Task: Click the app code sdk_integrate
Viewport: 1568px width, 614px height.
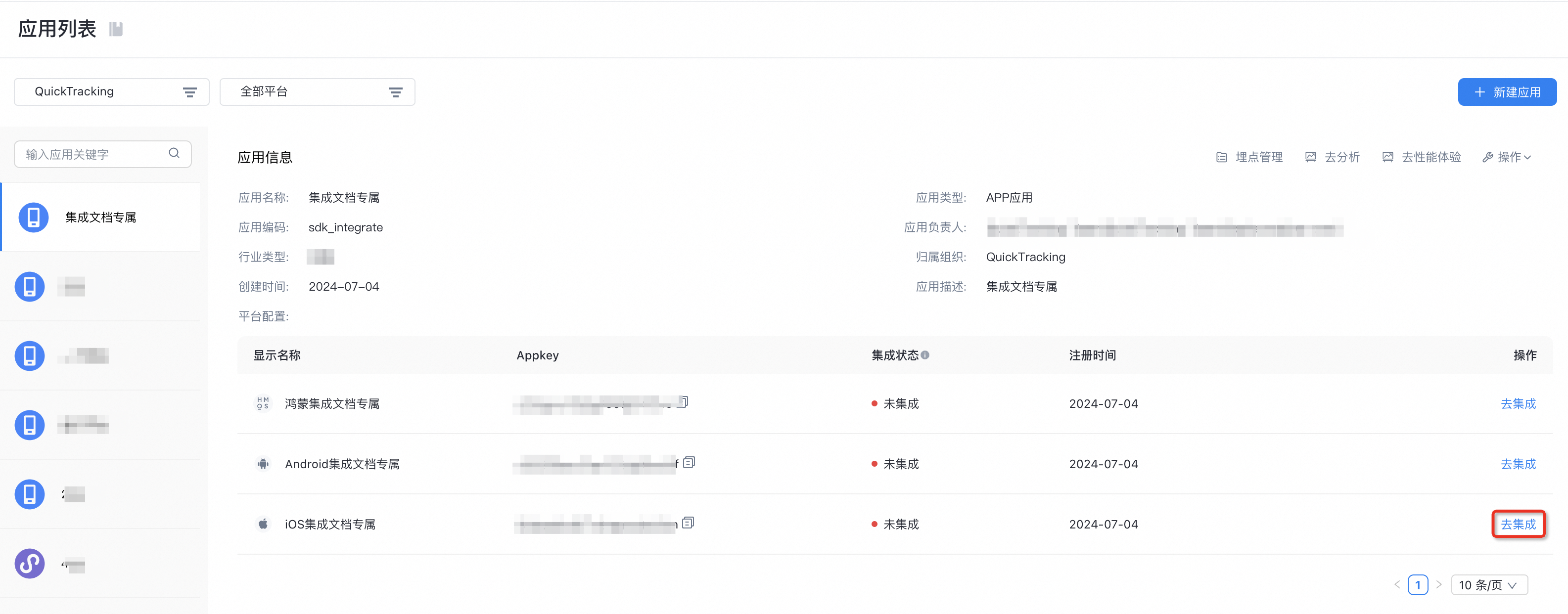Action: (x=346, y=227)
